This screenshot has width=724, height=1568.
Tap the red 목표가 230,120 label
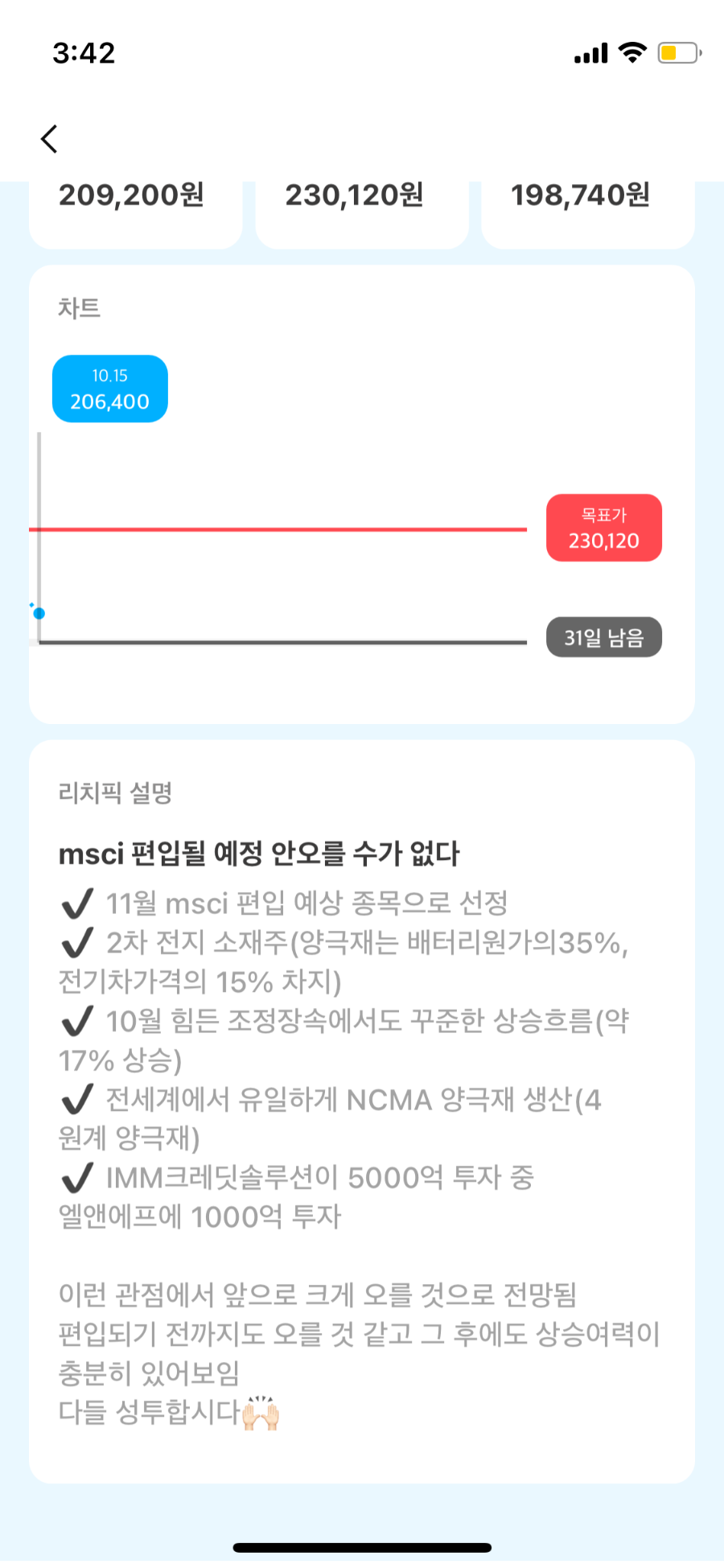[604, 528]
